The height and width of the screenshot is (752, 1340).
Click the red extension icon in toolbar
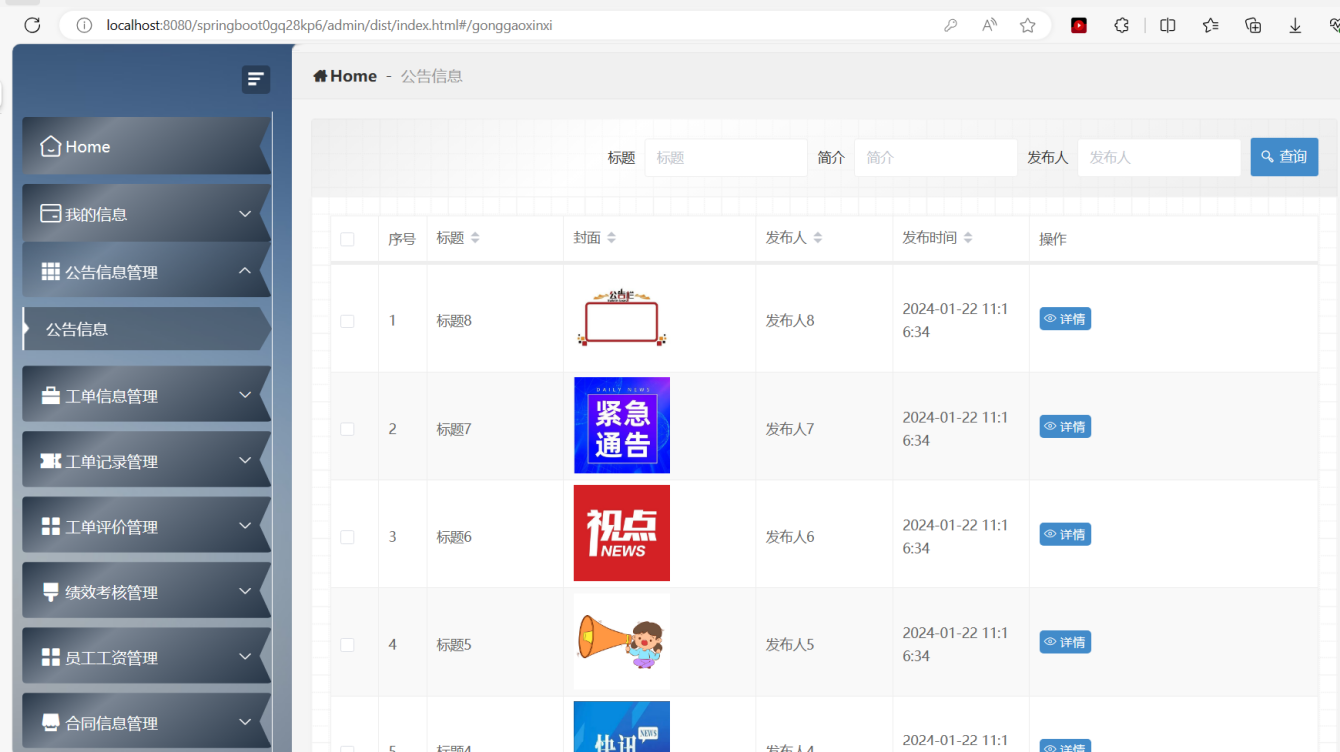1079,25
